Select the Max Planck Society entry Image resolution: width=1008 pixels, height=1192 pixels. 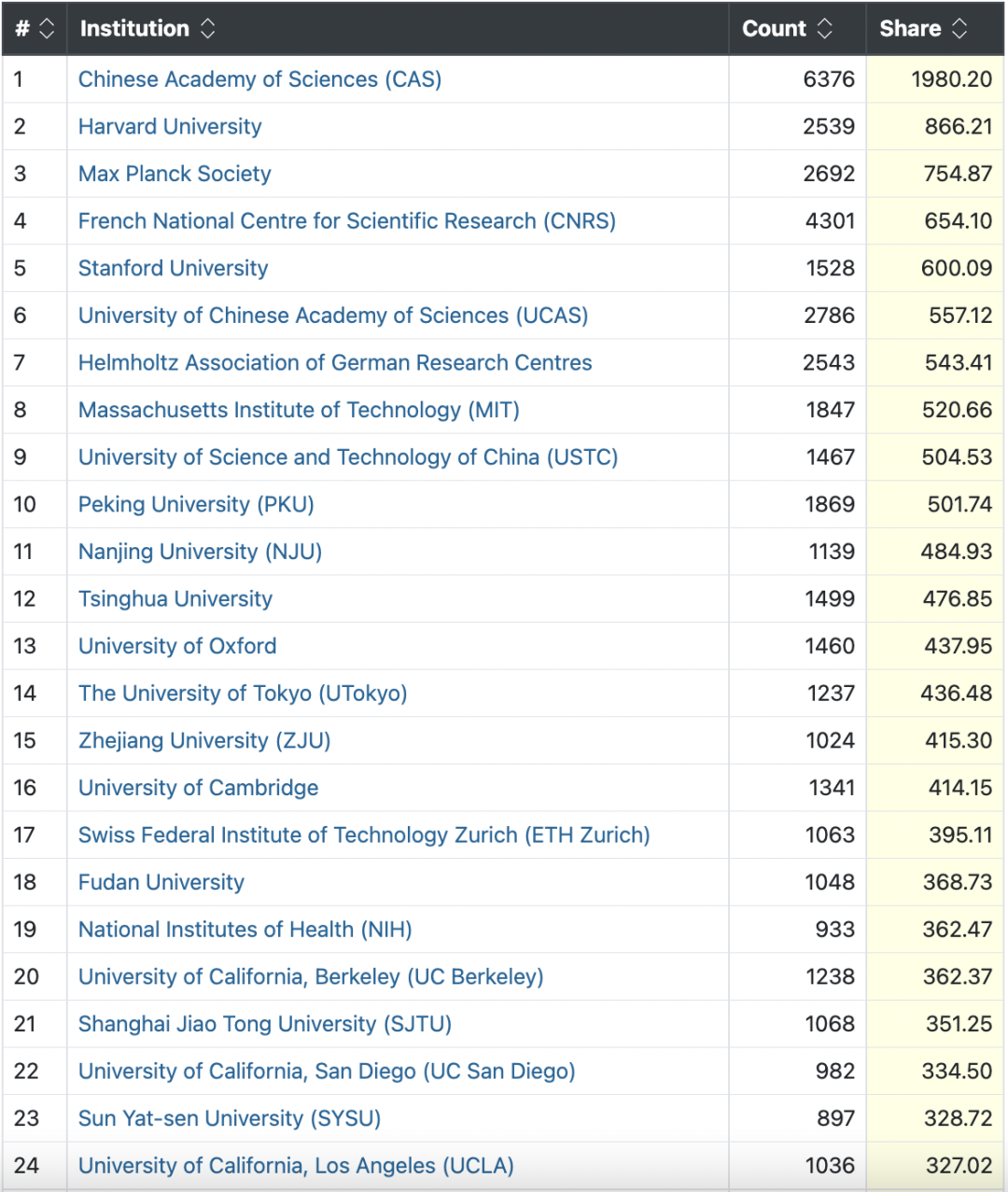tap(175, 174)
